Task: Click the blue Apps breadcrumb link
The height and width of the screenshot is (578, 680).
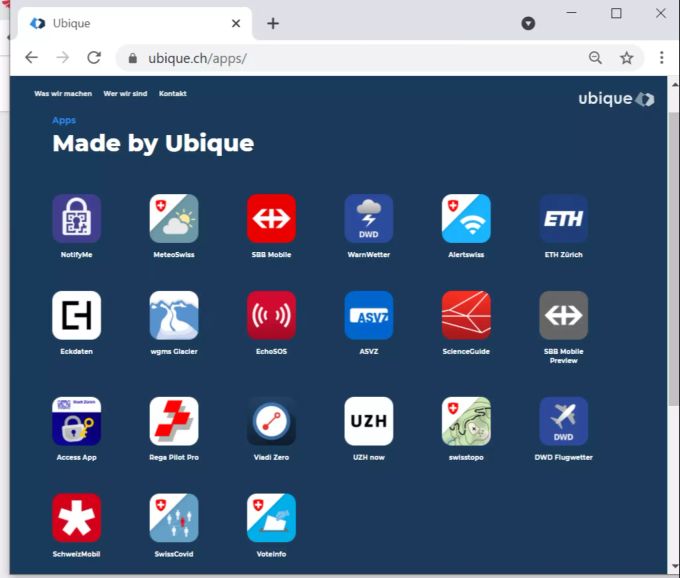Action: click(64, 120)
